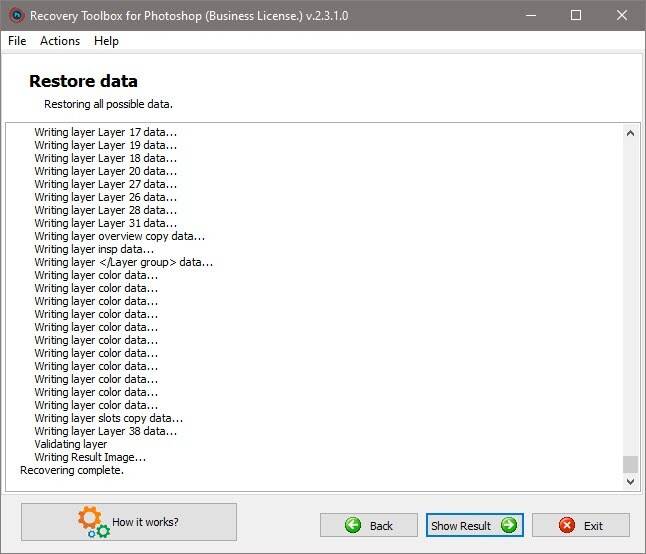Close the Recovery Toolbox window
The image size is (646, 554).
point(622,15)
